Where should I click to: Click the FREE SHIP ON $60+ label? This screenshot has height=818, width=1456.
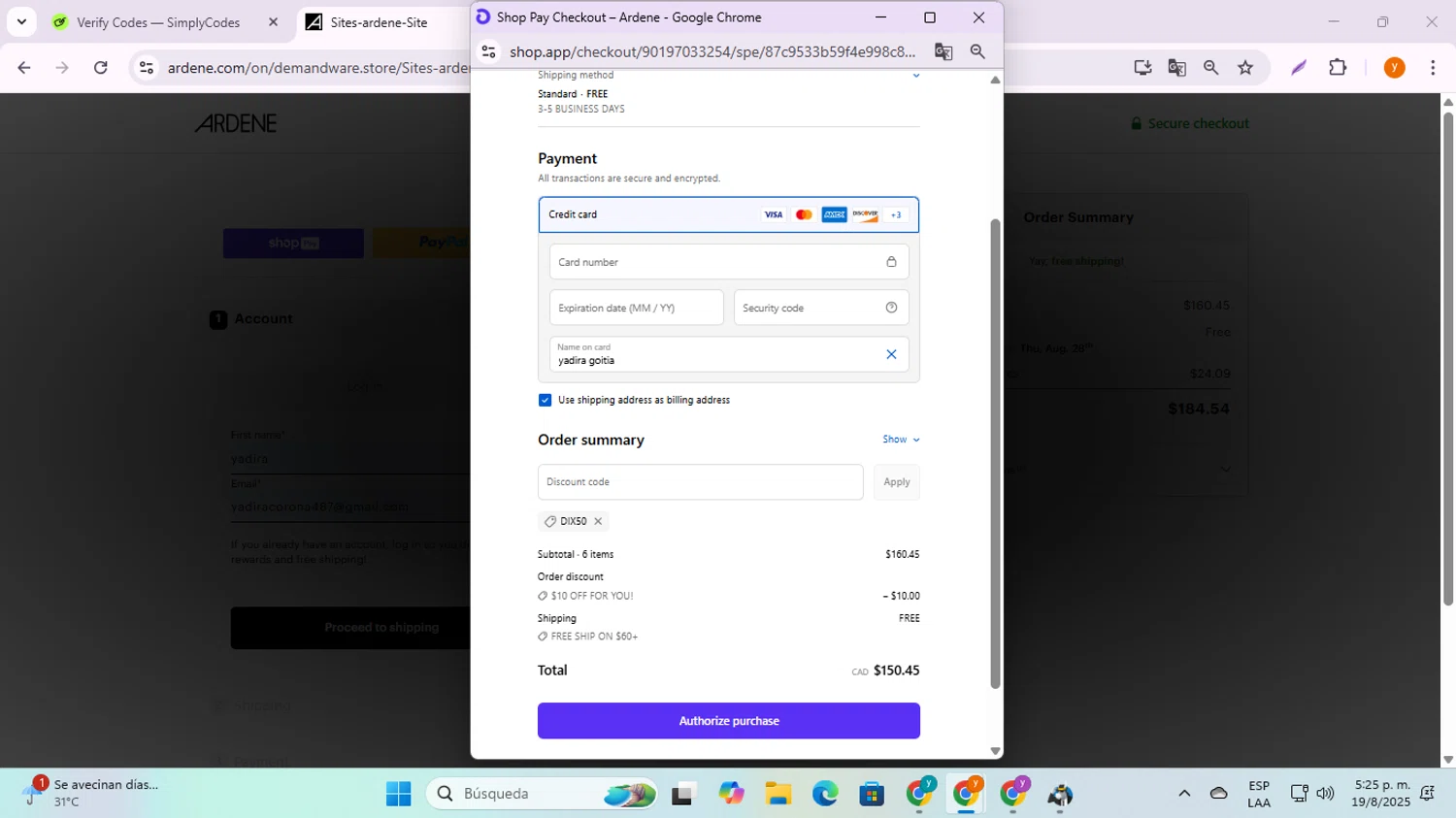coord(594,637)
